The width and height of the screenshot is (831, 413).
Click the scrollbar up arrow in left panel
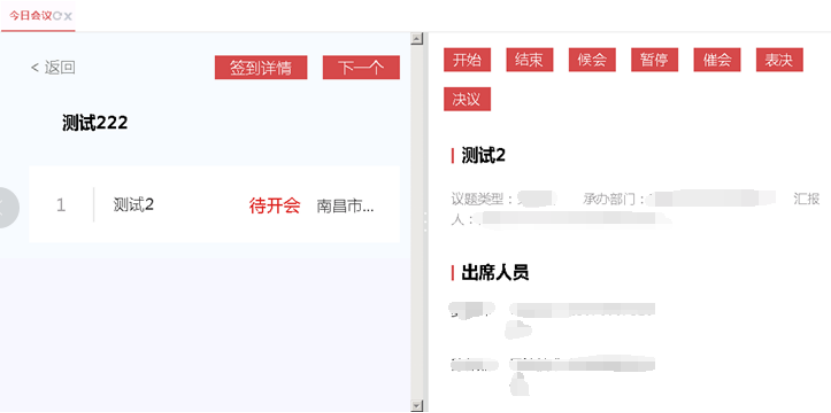pos(416,39)
